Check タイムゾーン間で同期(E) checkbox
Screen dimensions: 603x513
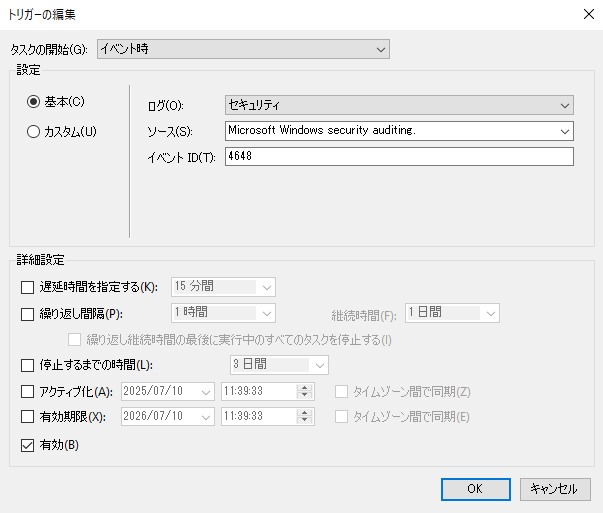coord(341,416)
